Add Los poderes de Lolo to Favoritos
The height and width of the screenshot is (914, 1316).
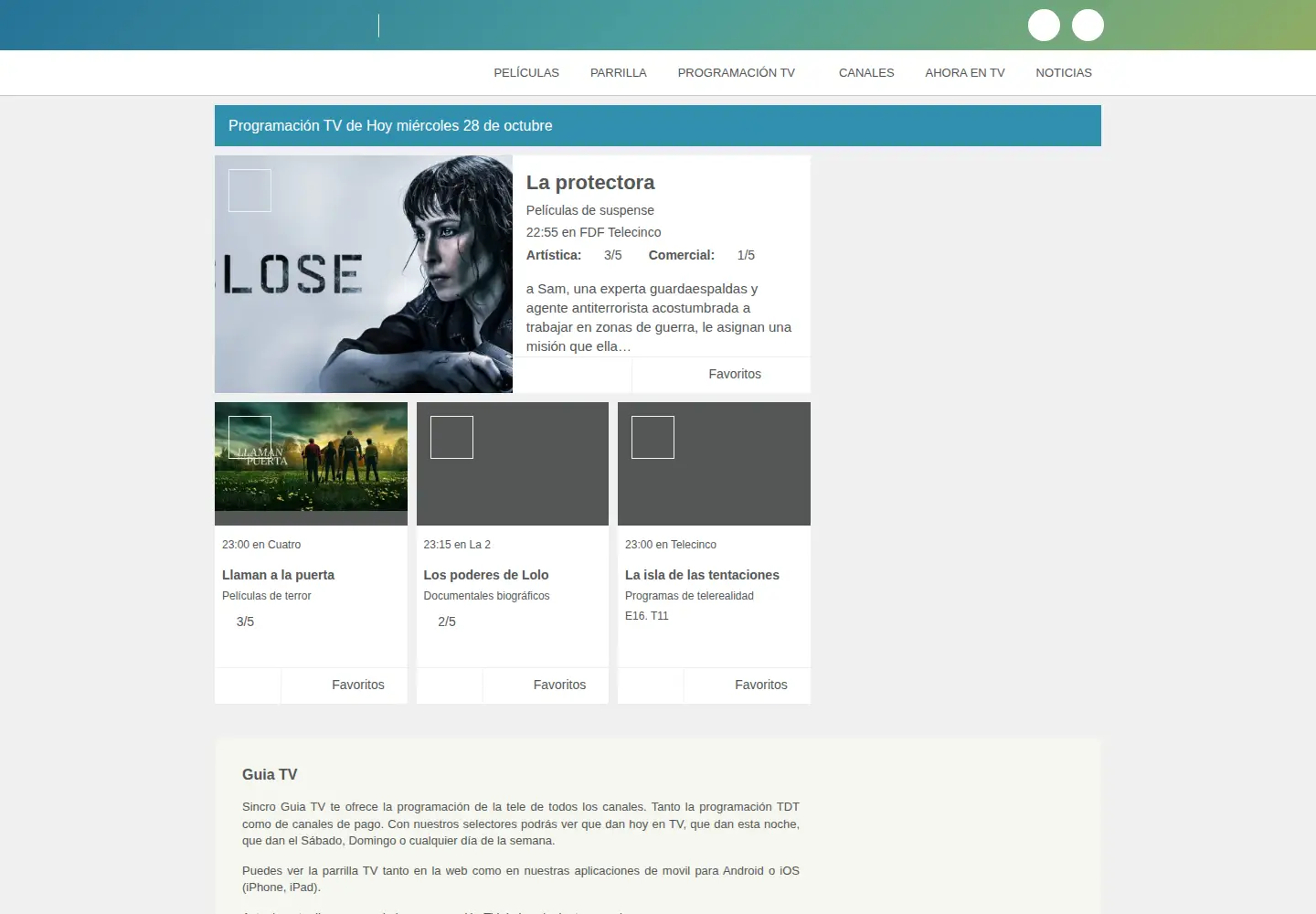pos(559,685)
